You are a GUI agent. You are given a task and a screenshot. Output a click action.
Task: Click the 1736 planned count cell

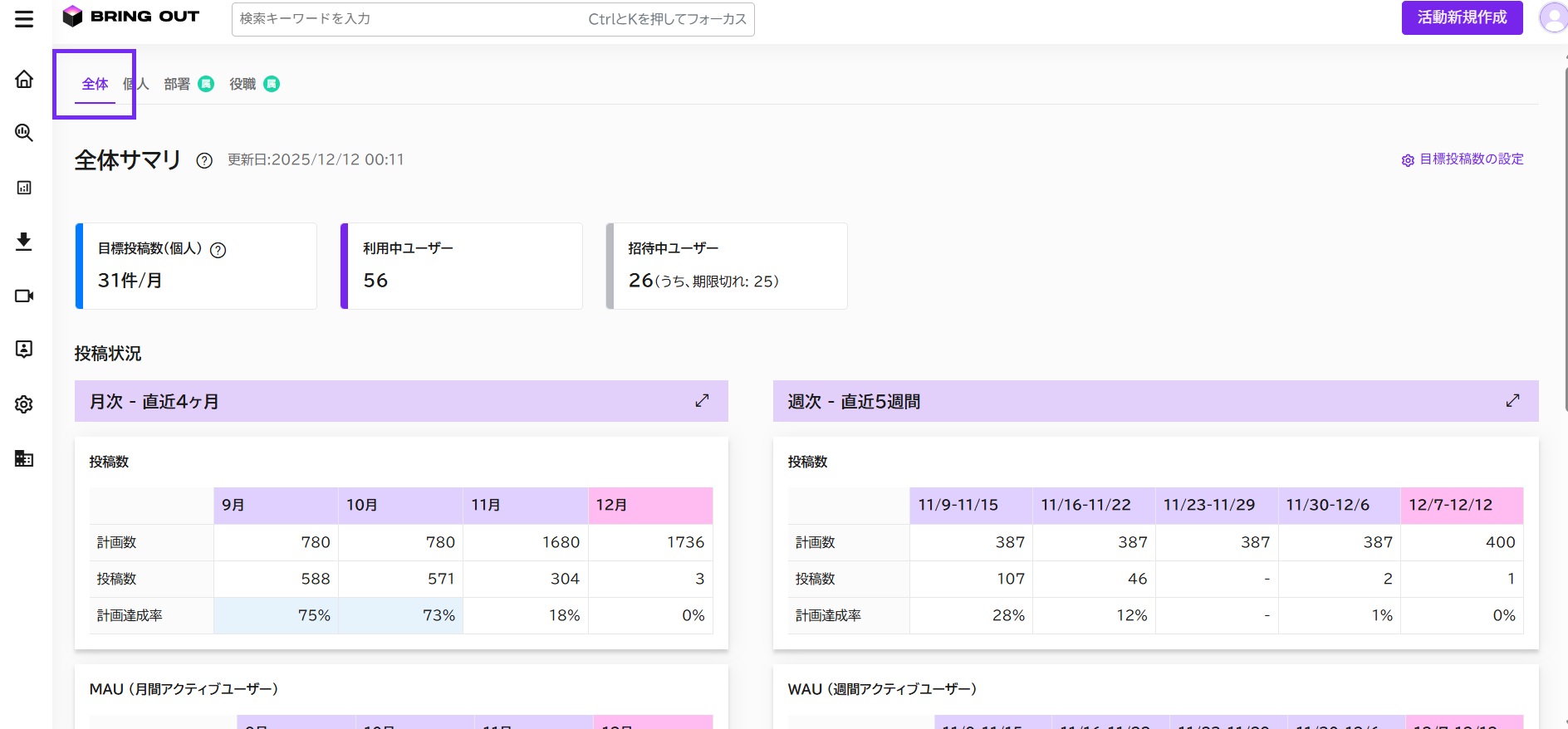pos(650,542)
